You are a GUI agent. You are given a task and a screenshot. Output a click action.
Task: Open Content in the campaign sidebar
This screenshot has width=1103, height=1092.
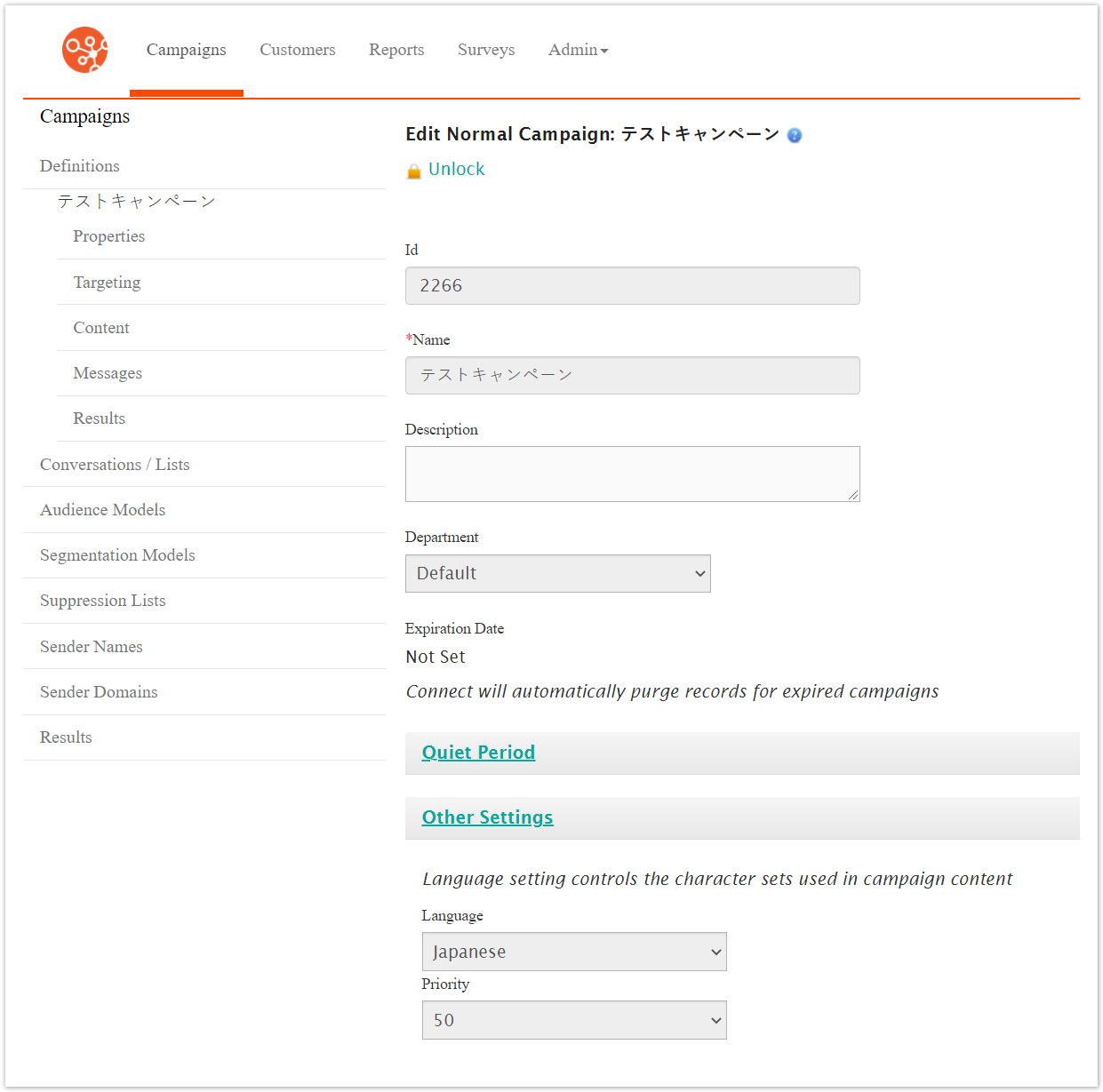(101, 328)
